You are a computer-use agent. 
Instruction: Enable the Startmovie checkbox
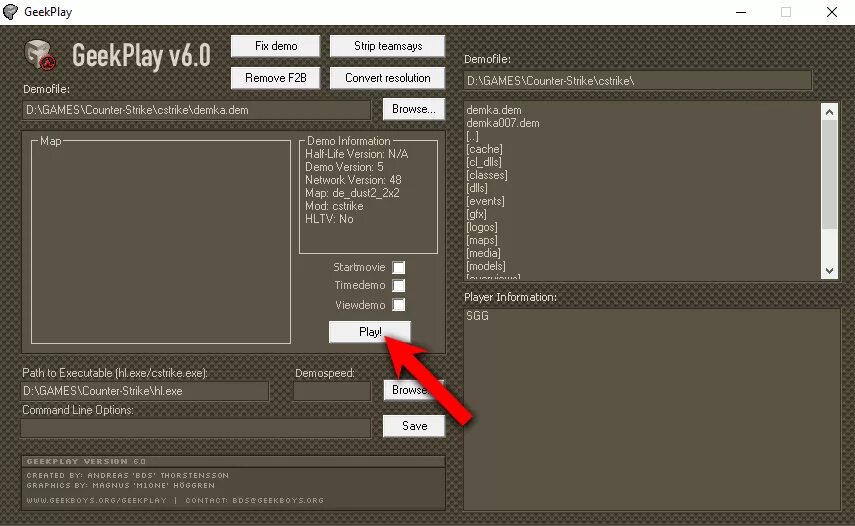[399, 267]
